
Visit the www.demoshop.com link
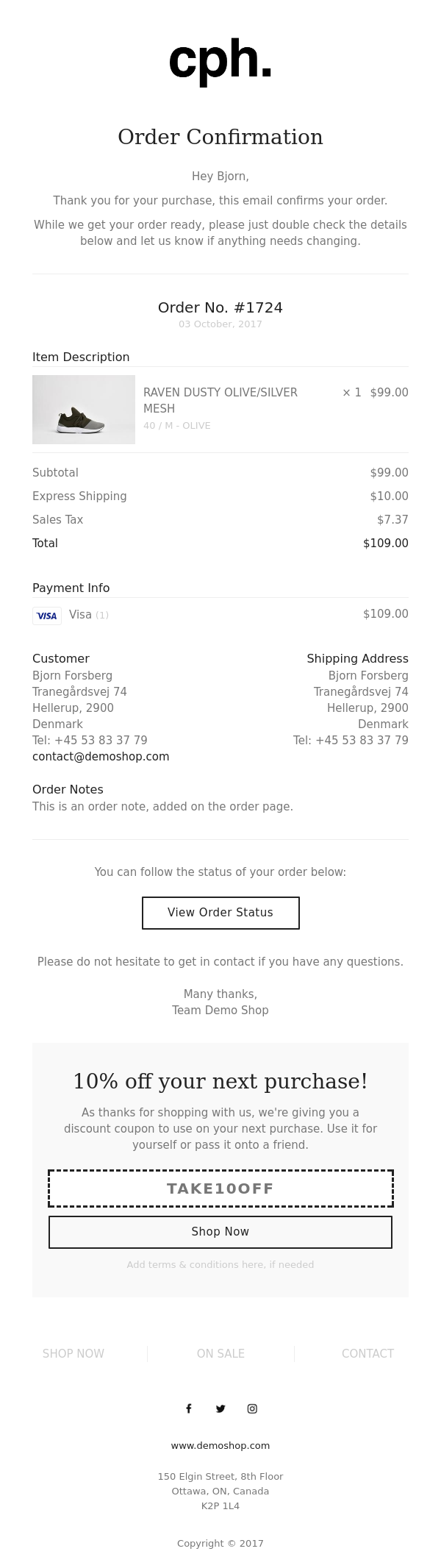220,1445
